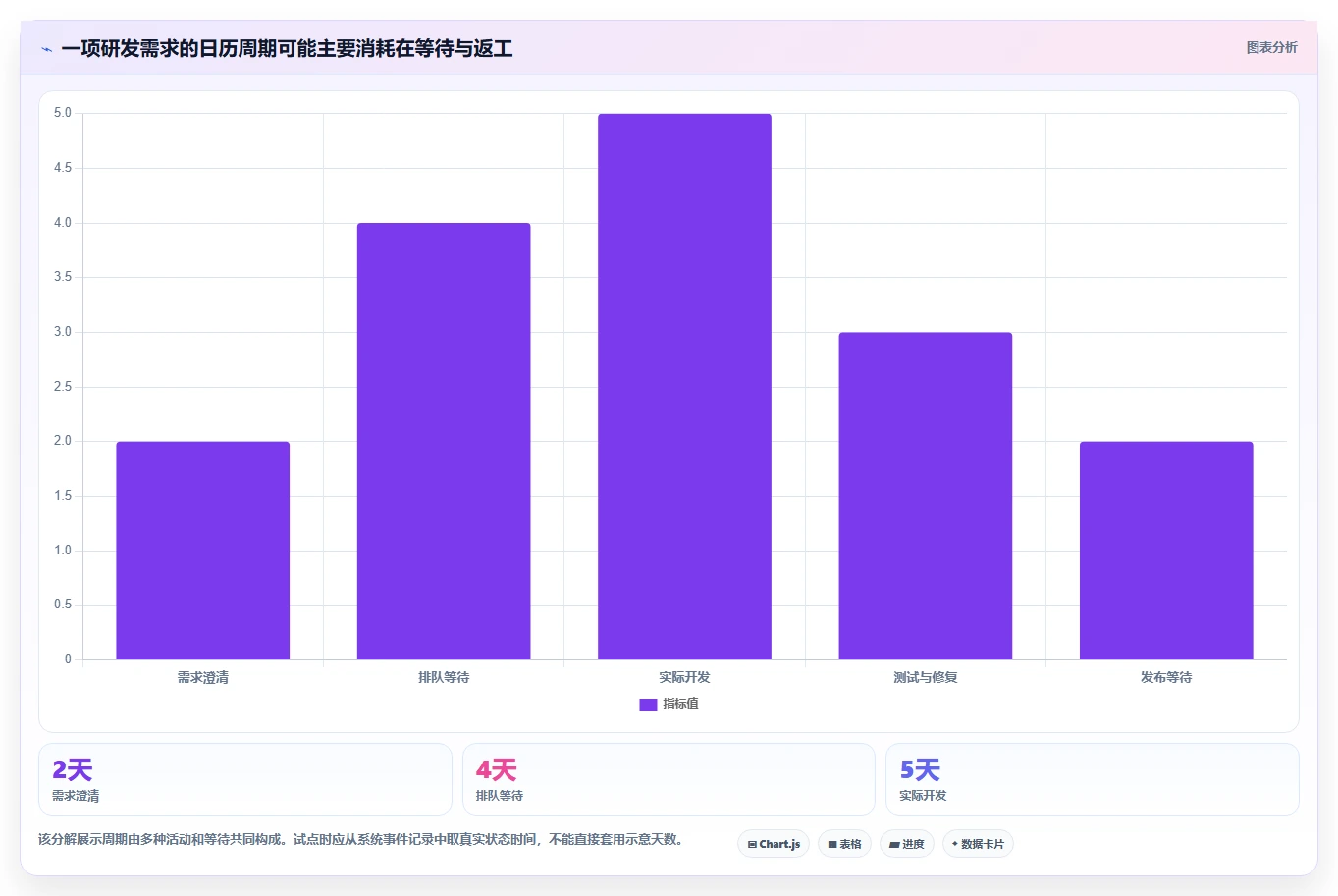Click the 实际开发 bar in the chart
This screenshot has width=1338, height=896.
pyautogui.click(x=684, y=387)
